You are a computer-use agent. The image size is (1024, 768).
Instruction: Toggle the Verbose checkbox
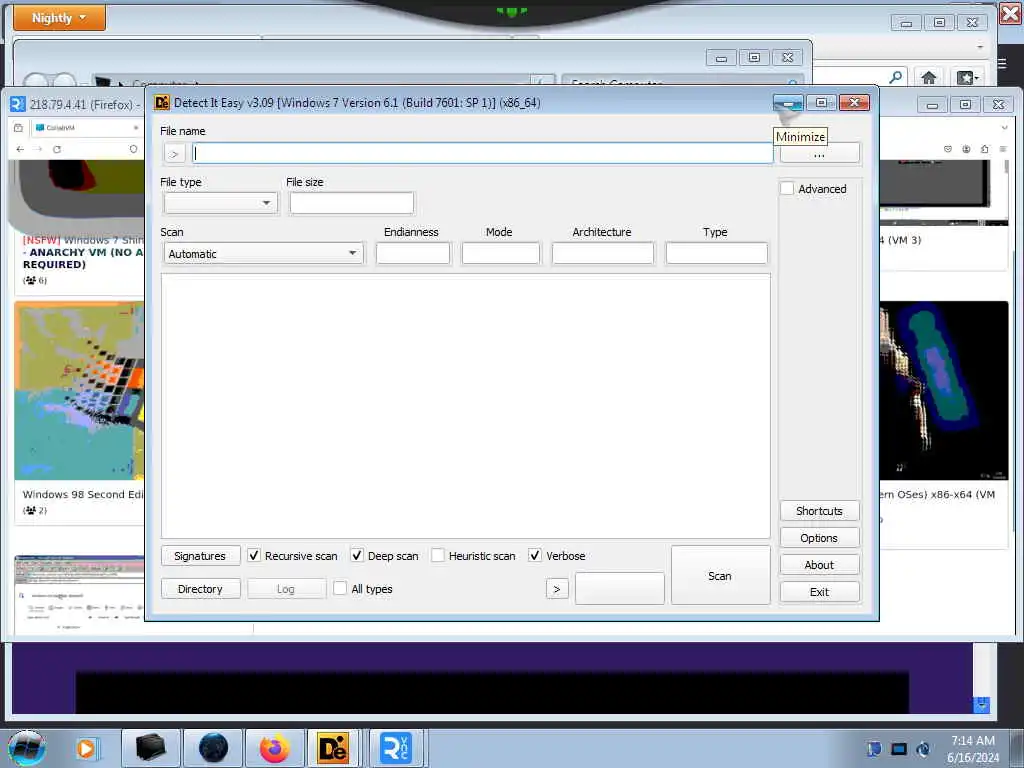[535, 556]
